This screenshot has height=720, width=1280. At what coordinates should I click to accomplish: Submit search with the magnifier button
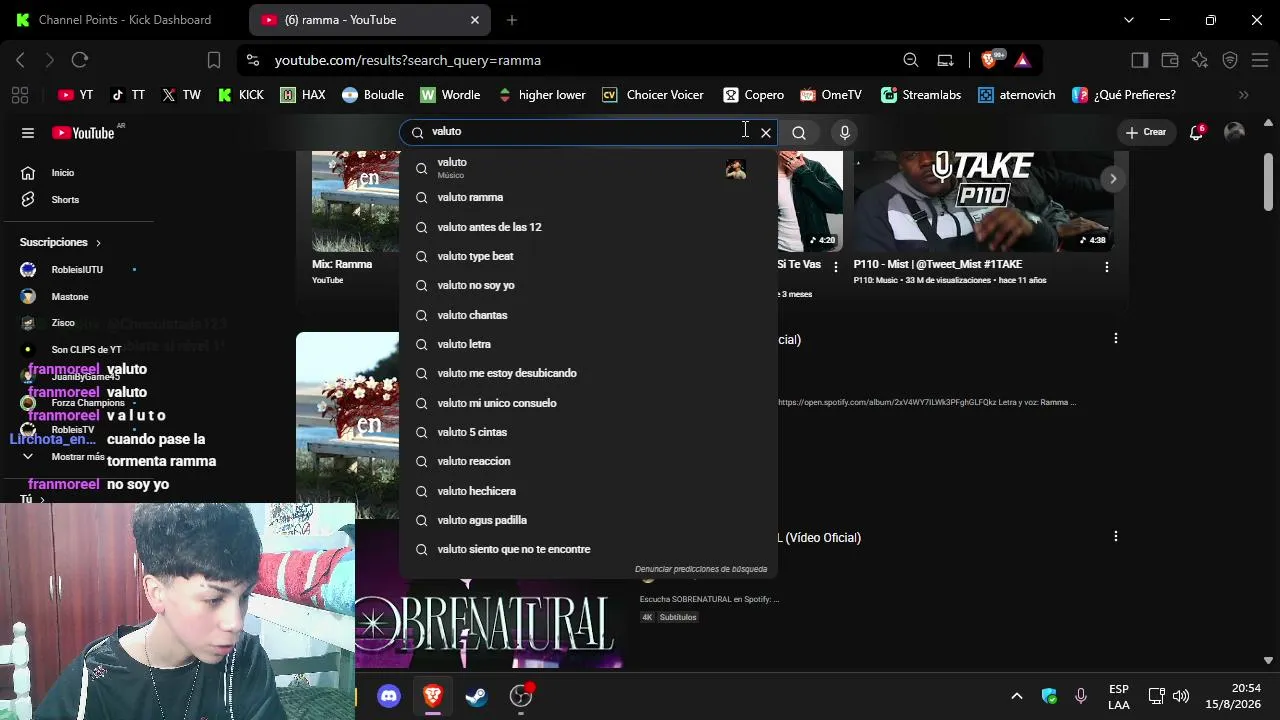(x=799, y=132)
